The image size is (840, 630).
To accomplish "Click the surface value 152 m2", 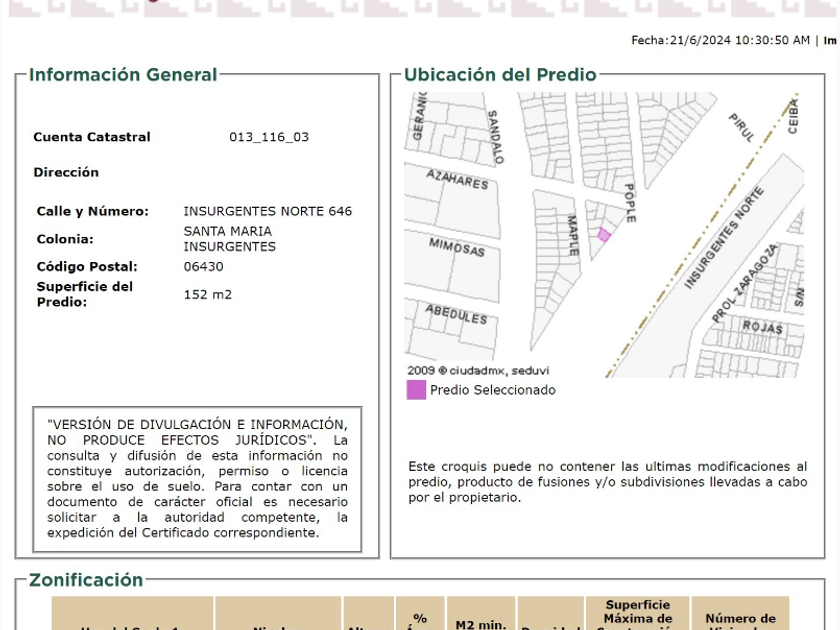I will pyautogui.click(x=208, y=294).
